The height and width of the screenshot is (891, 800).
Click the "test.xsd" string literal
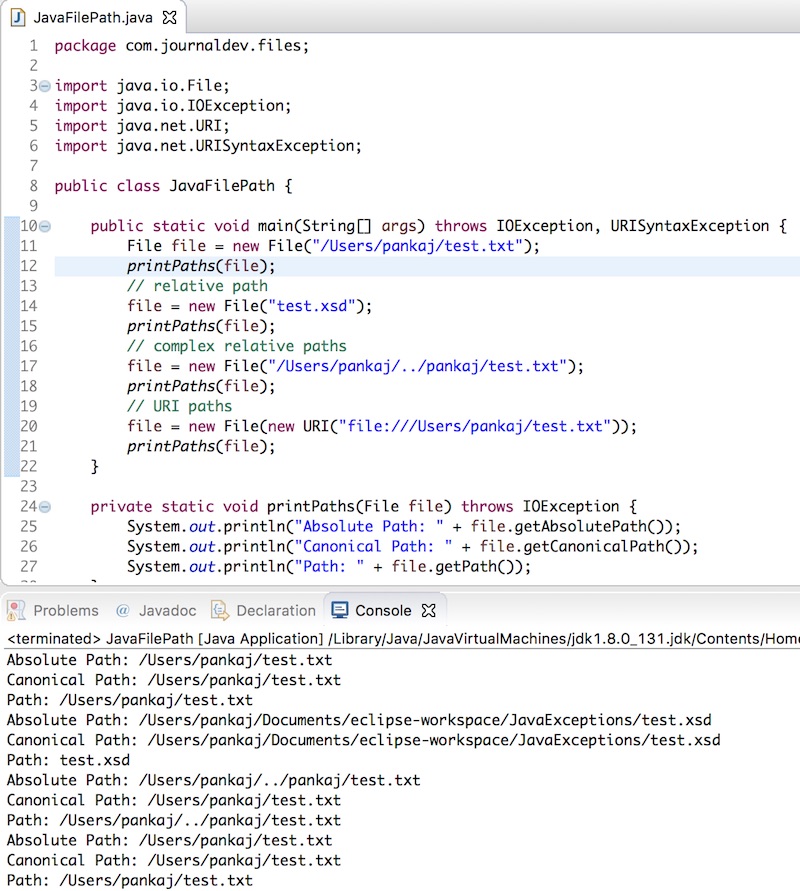(x=311, y=306)
